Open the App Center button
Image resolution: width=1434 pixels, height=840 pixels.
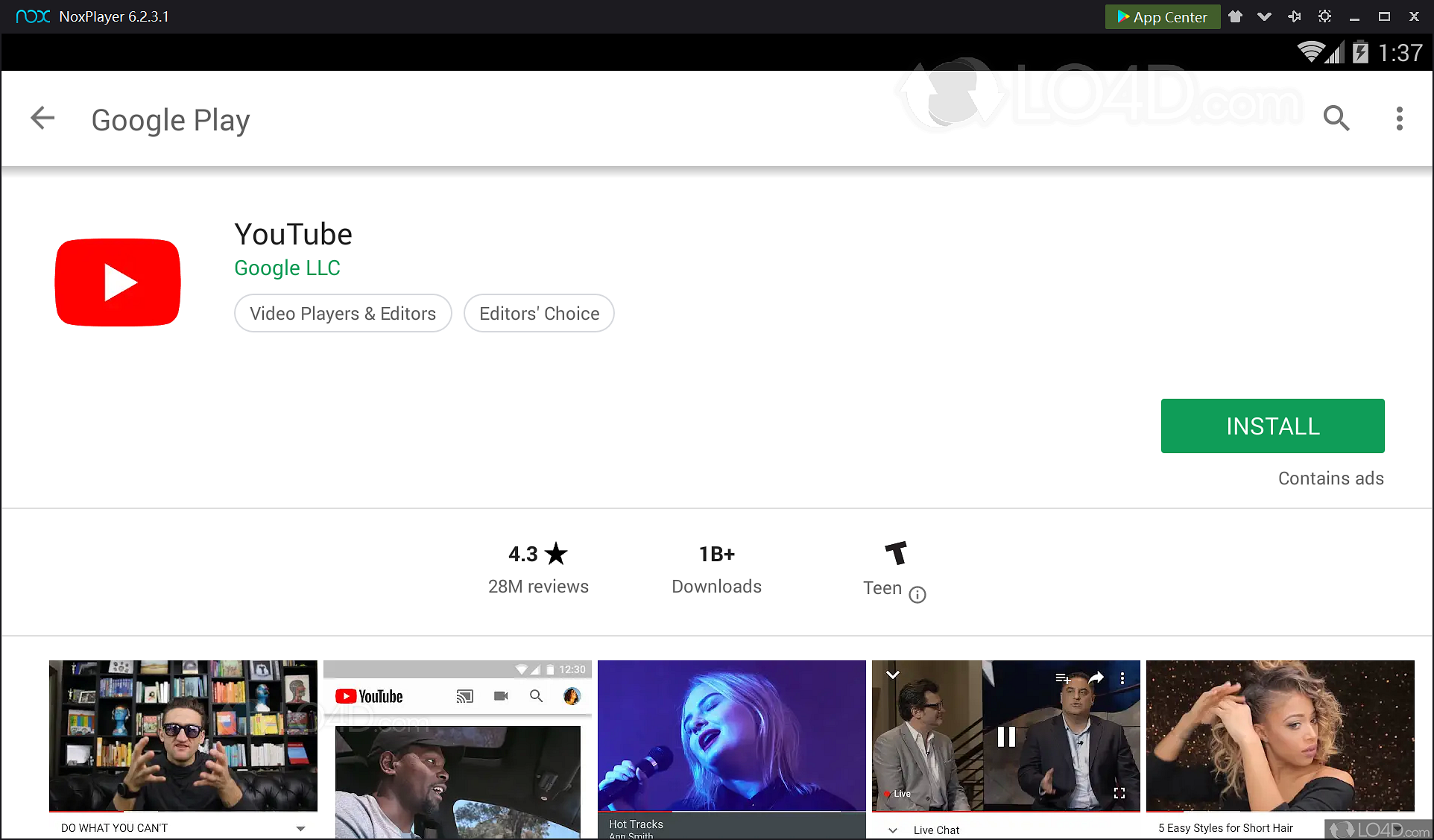pos(1162,16)
